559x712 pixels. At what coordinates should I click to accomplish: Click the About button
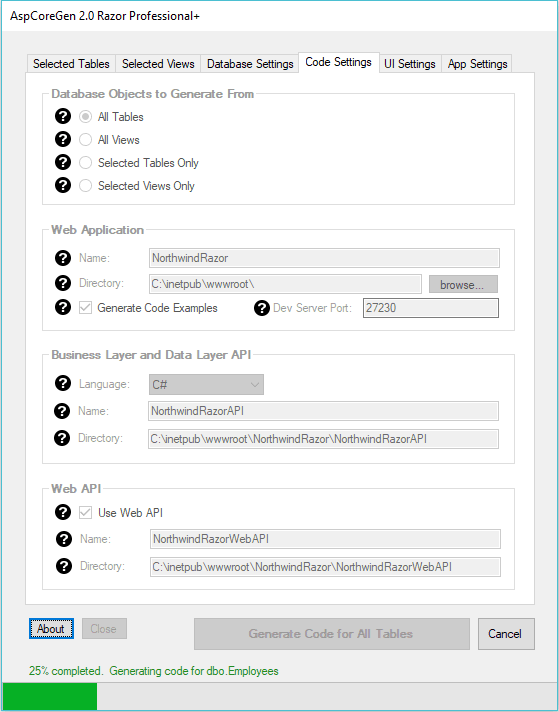coord(51,629)
